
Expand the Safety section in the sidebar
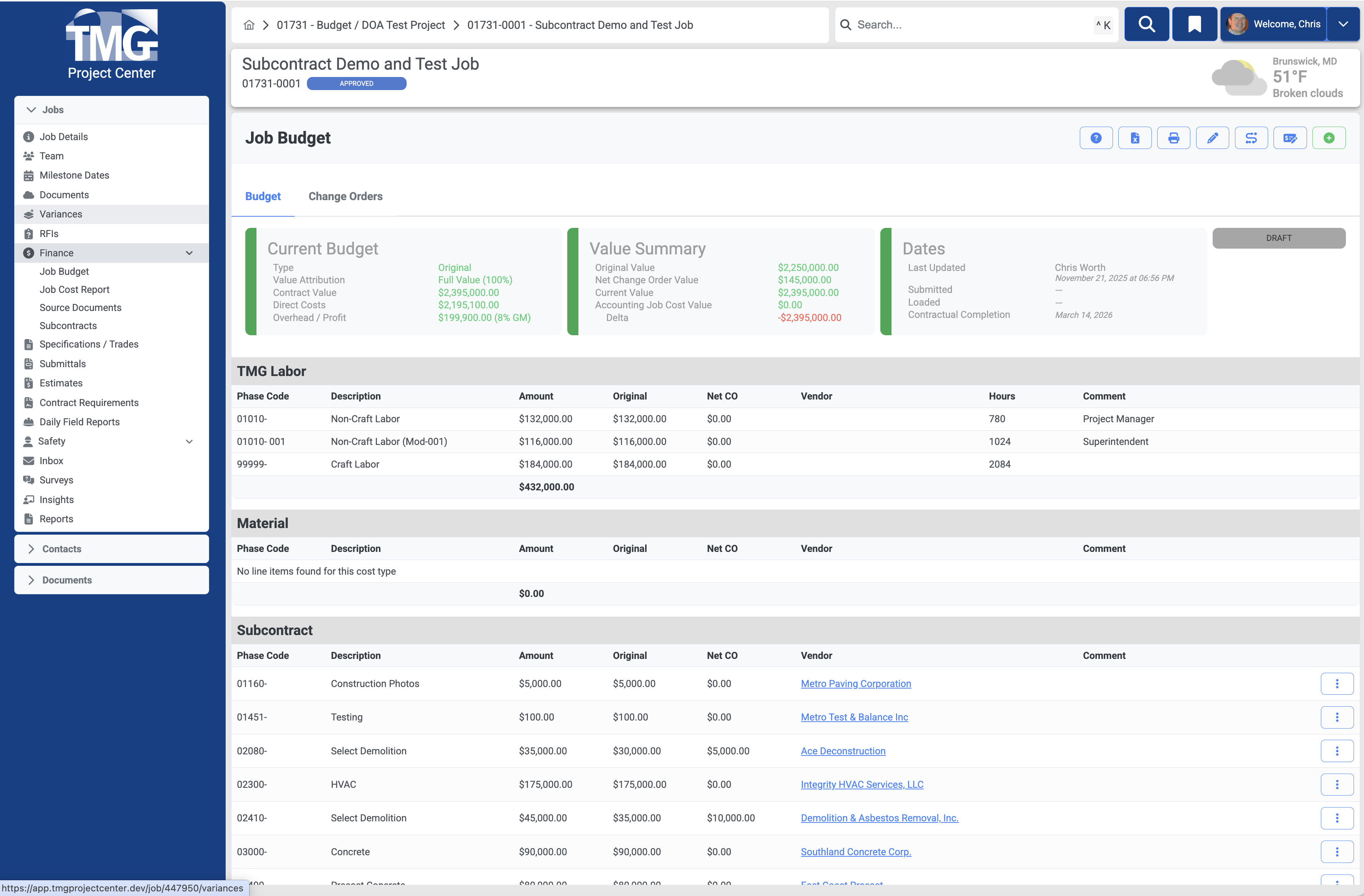pos(189,441)
